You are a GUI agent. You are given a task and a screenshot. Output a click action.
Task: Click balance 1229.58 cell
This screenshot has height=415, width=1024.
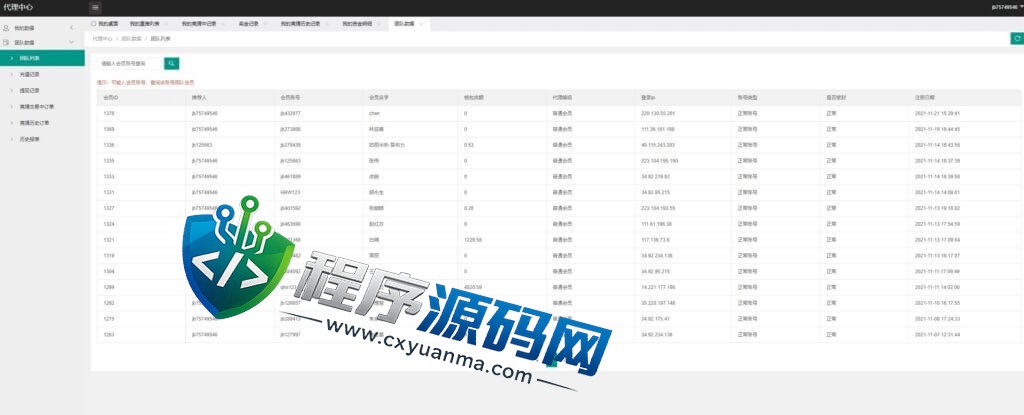473,240
